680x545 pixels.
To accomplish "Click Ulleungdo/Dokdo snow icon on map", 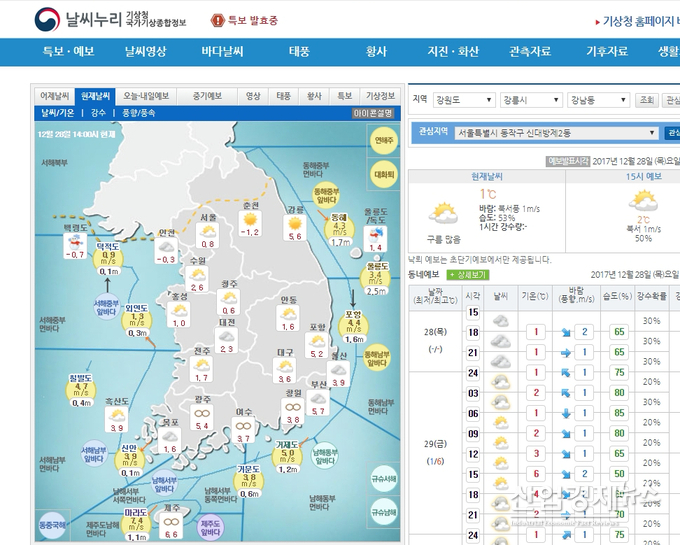I will point(375,235).
